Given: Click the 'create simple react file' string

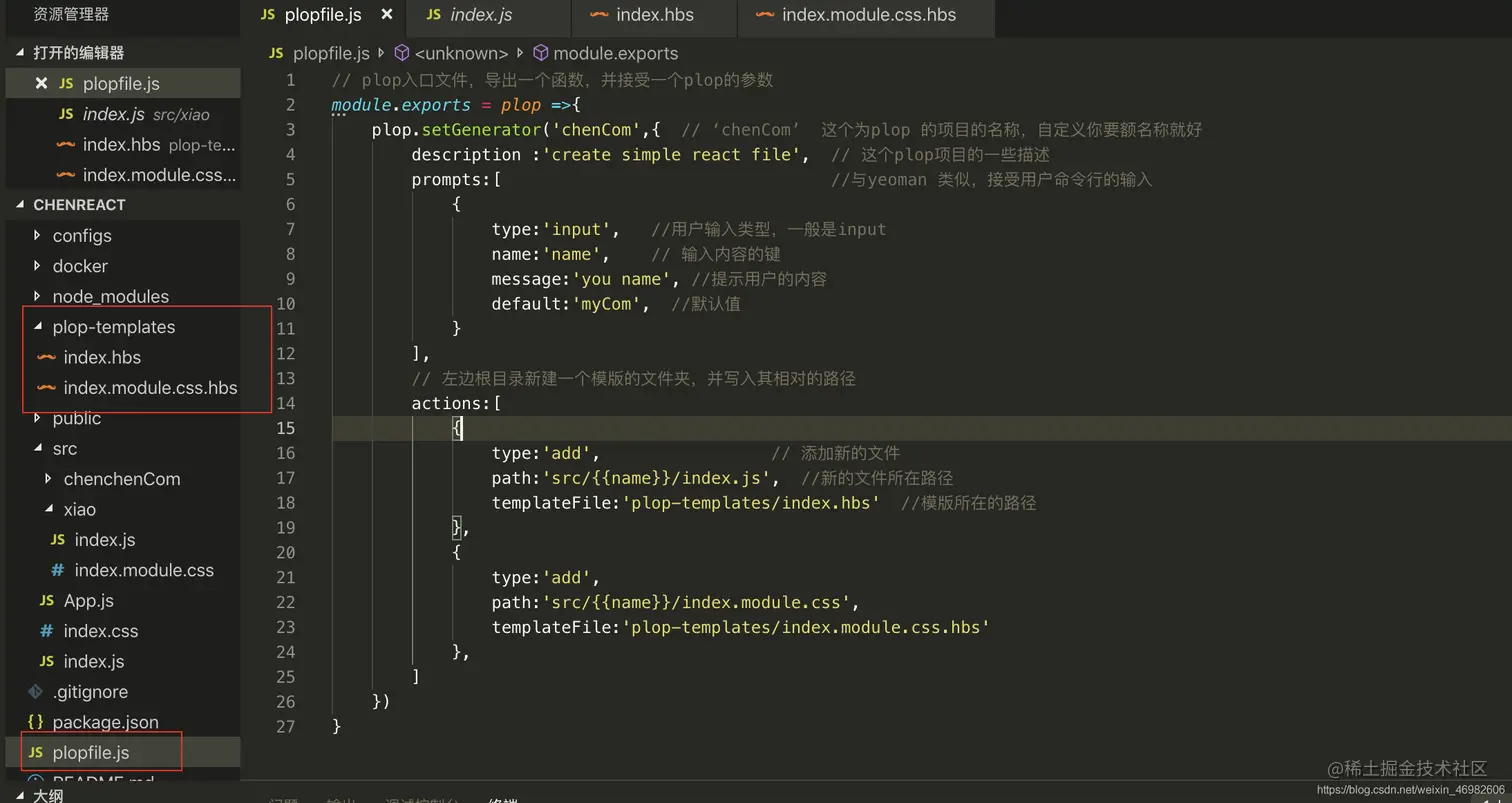Looking at the screenshot, I should click(x=676, y=155).
